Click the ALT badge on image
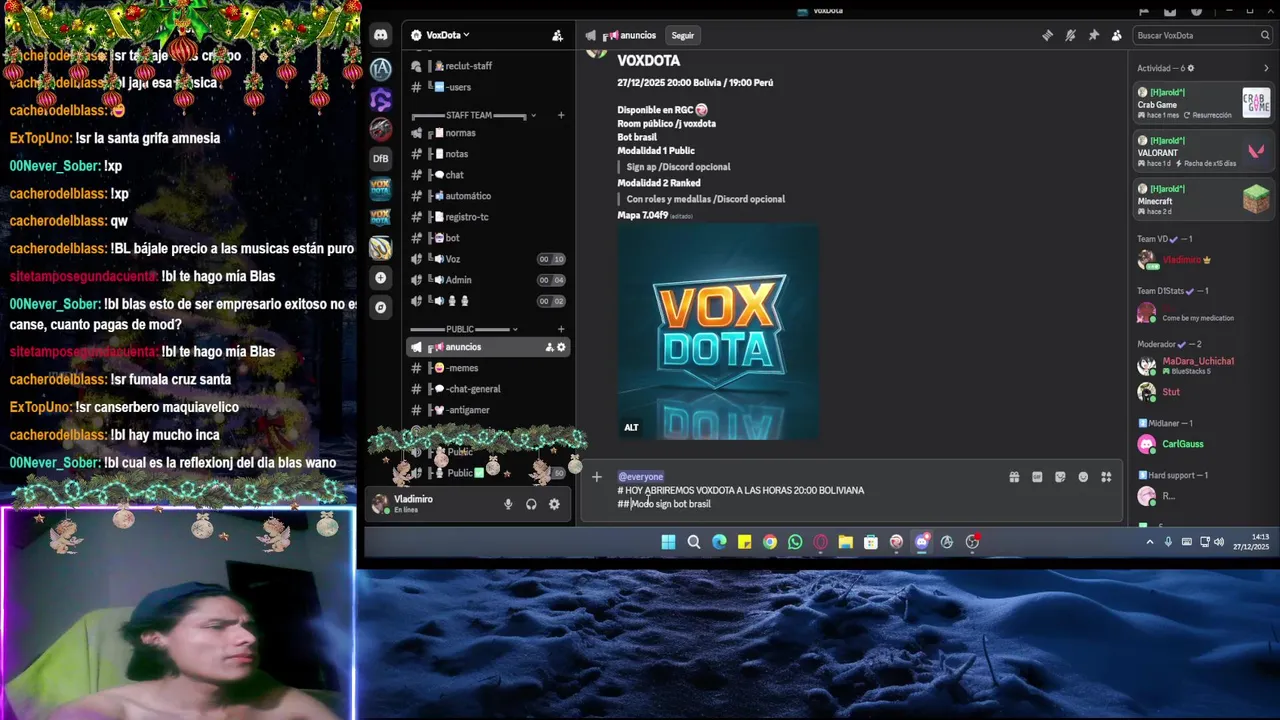Screen dimensions: 1280x720 pyautogui.click(x=631, y=427)
